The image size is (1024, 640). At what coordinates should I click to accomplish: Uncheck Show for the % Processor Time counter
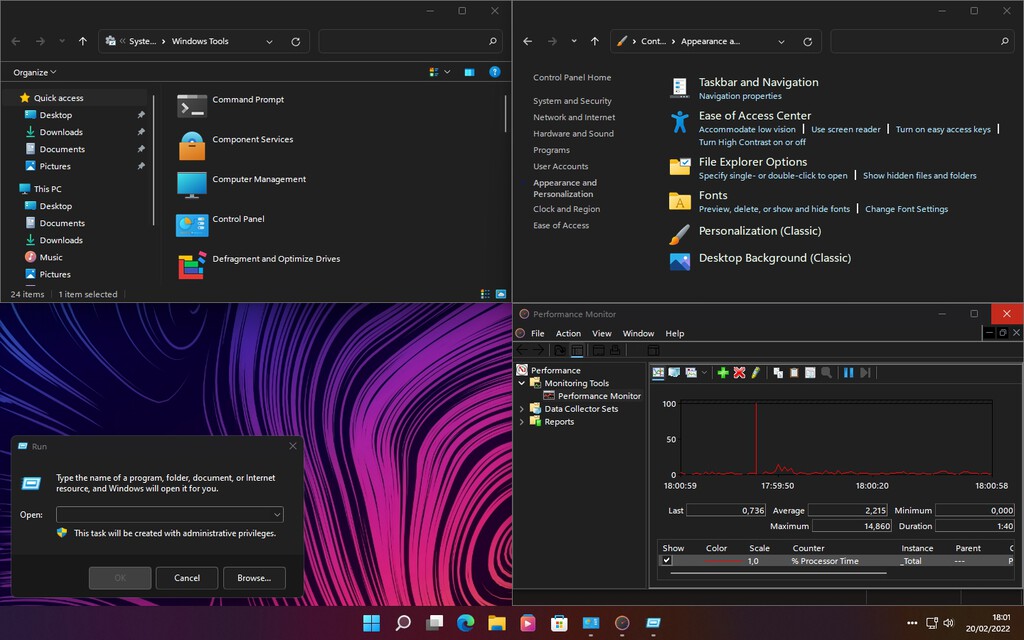click(666, 561)
